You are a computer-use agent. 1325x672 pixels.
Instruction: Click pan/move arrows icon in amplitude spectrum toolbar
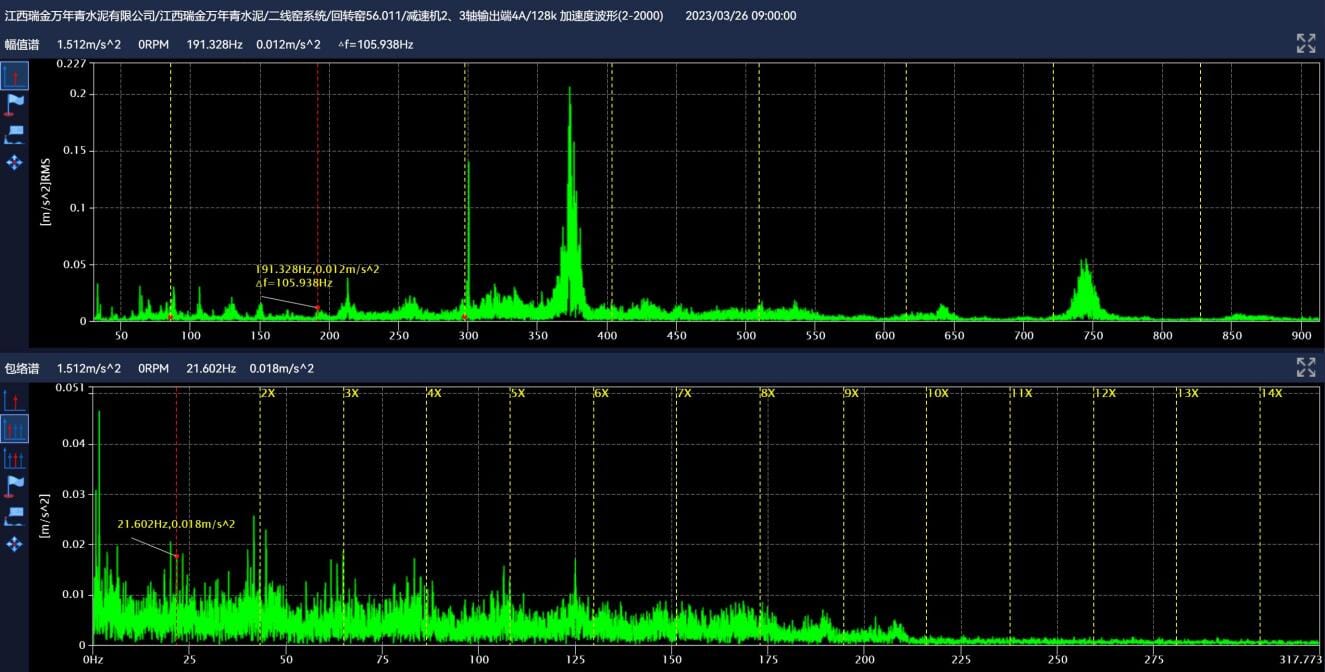click(x=14, y=162)
